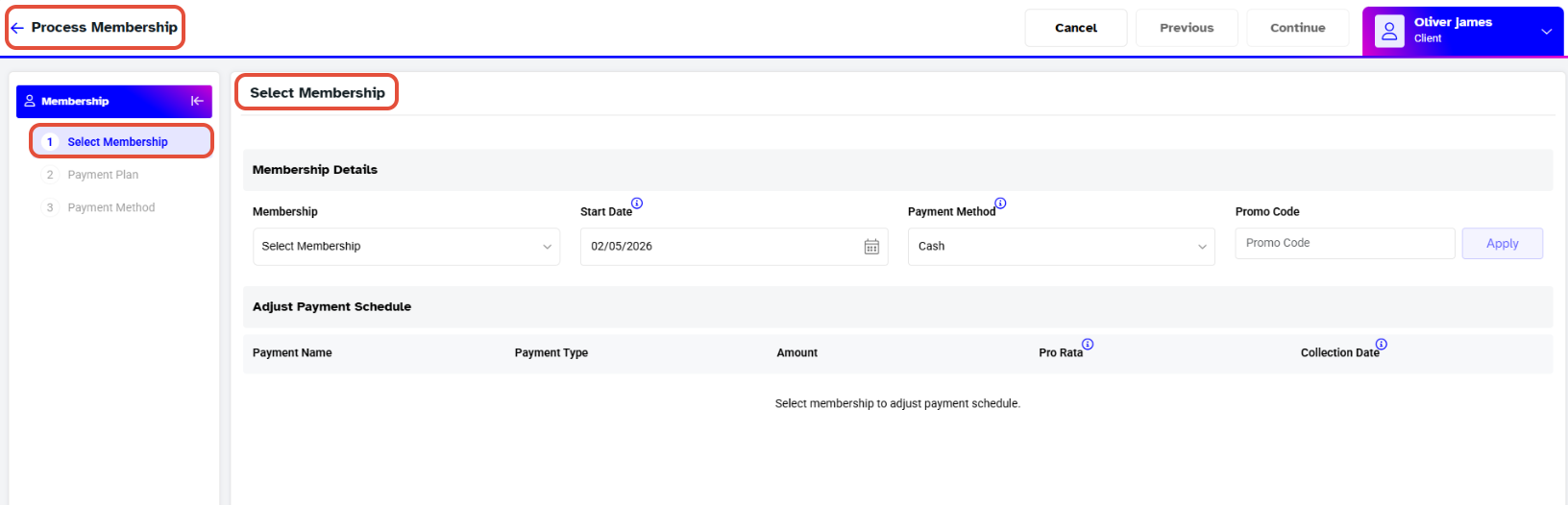Click the Previous button
Screen dimensions: 1568x505
click(1187, 28)
